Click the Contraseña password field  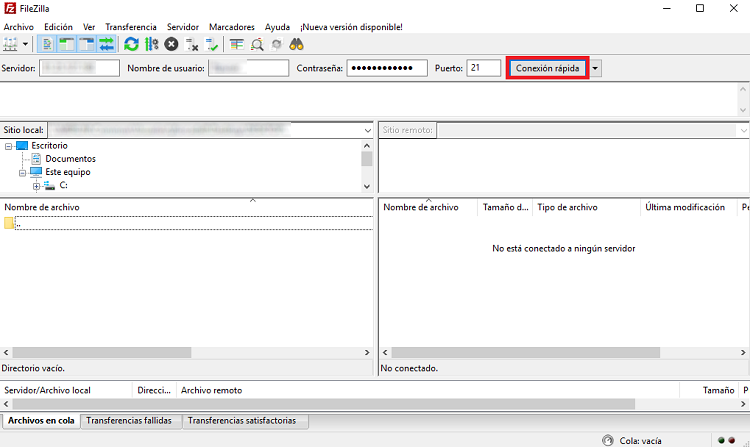point(387,68)
